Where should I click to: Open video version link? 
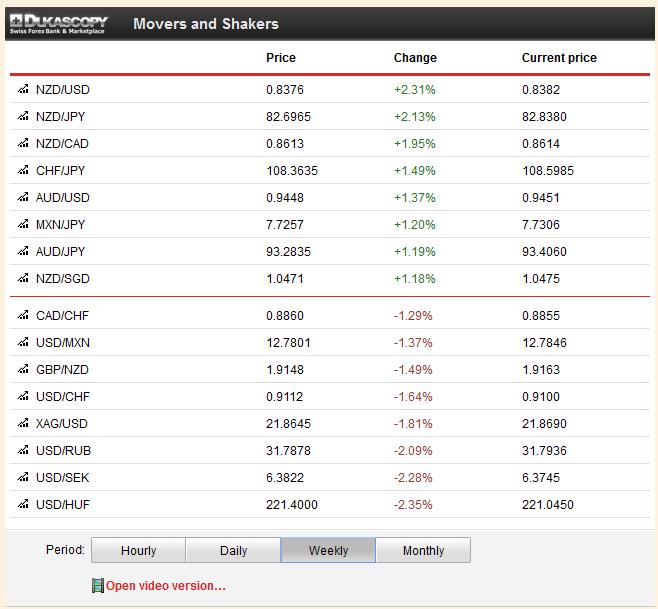166,586
